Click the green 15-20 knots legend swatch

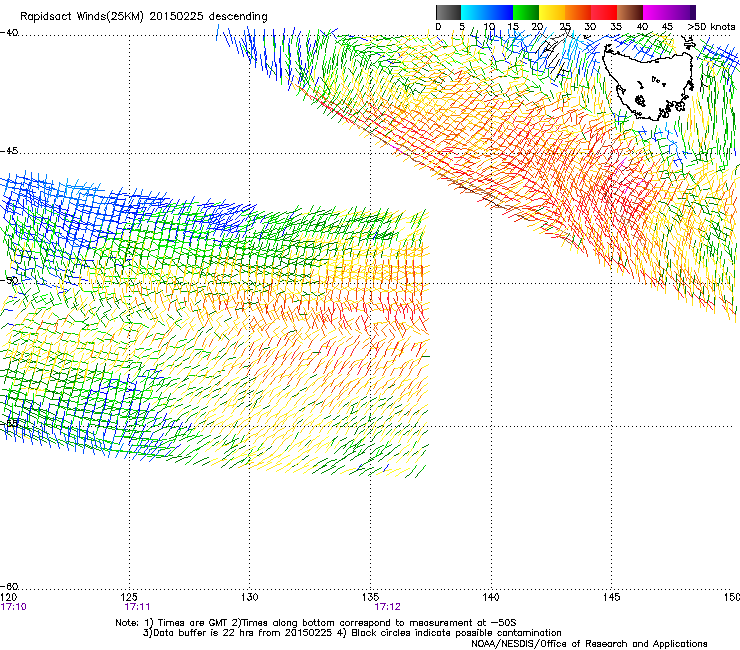(526, 12)
